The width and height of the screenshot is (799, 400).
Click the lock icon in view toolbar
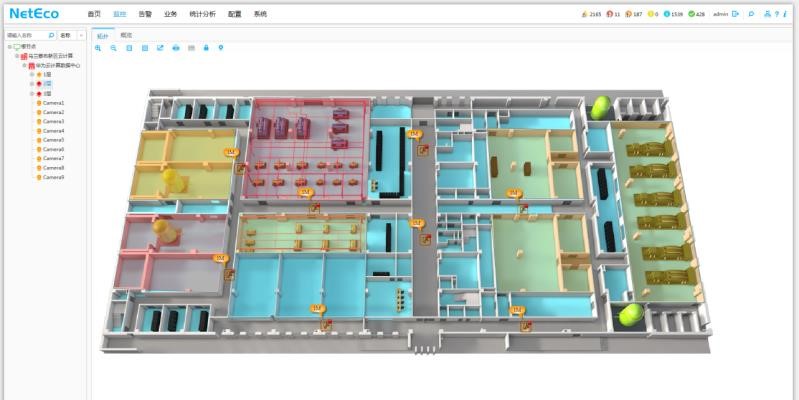(x=206, y=48)
